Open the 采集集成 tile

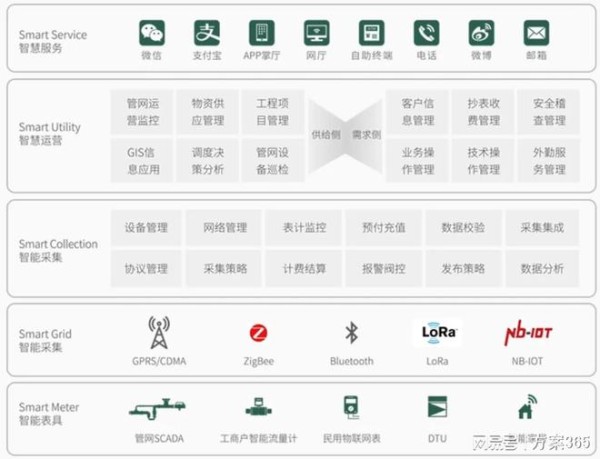pyautogui.click(x=542, y=228)
